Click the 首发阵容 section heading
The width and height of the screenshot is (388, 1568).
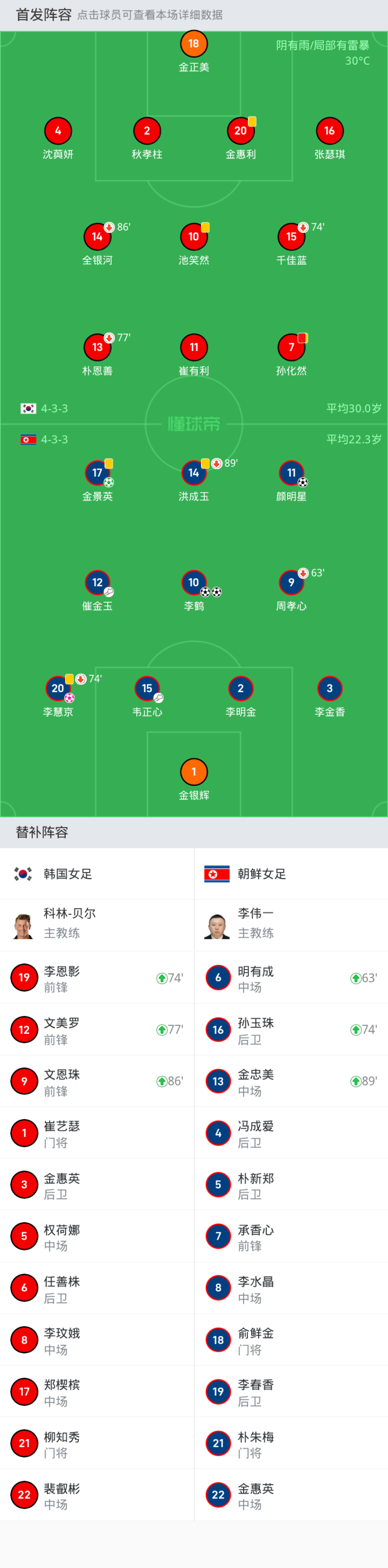tap(43, 15)
